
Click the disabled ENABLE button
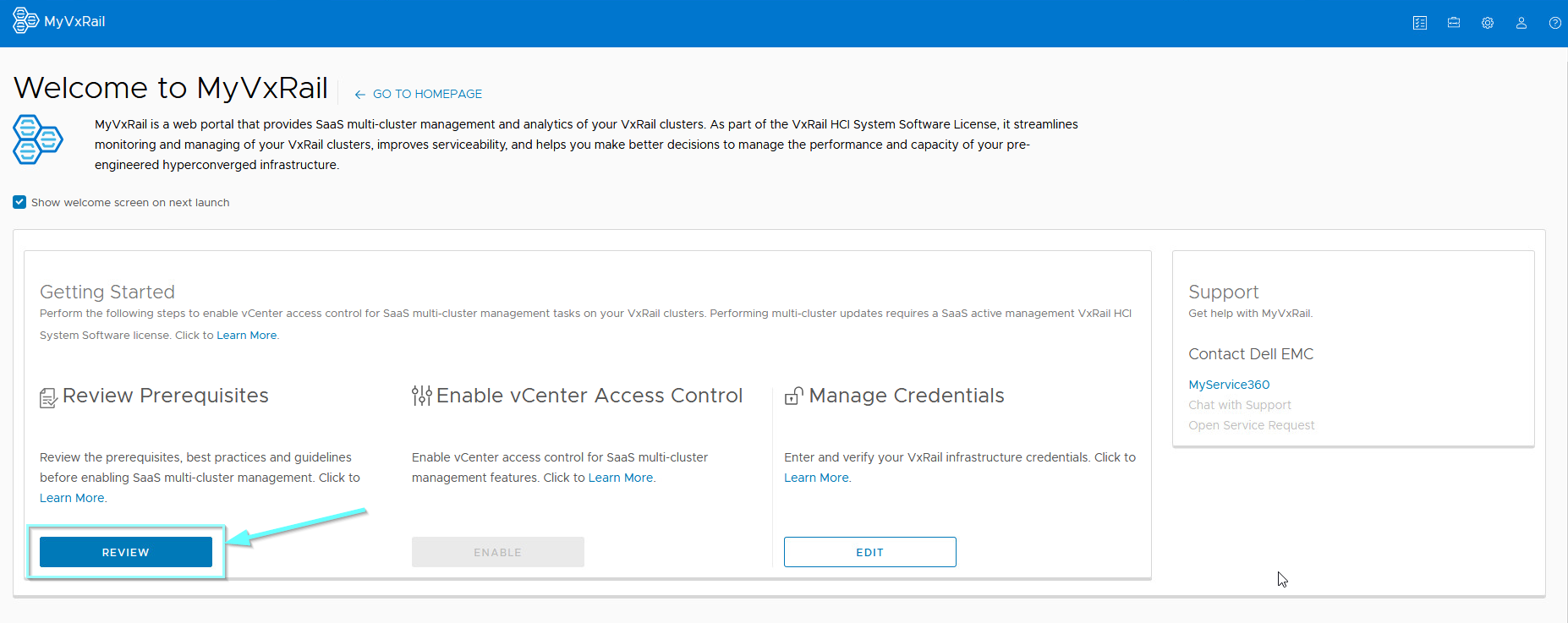(498, 552)
